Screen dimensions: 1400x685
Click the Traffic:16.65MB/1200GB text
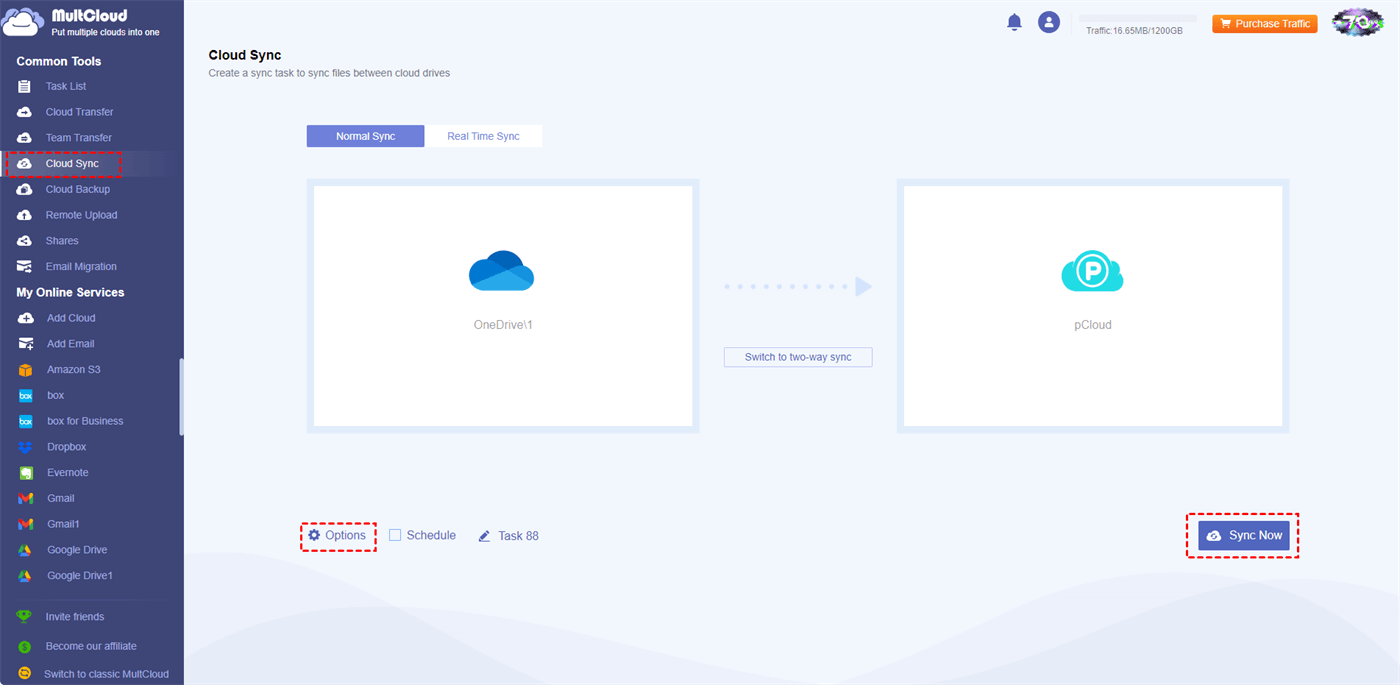click(x=1134, y=31)
